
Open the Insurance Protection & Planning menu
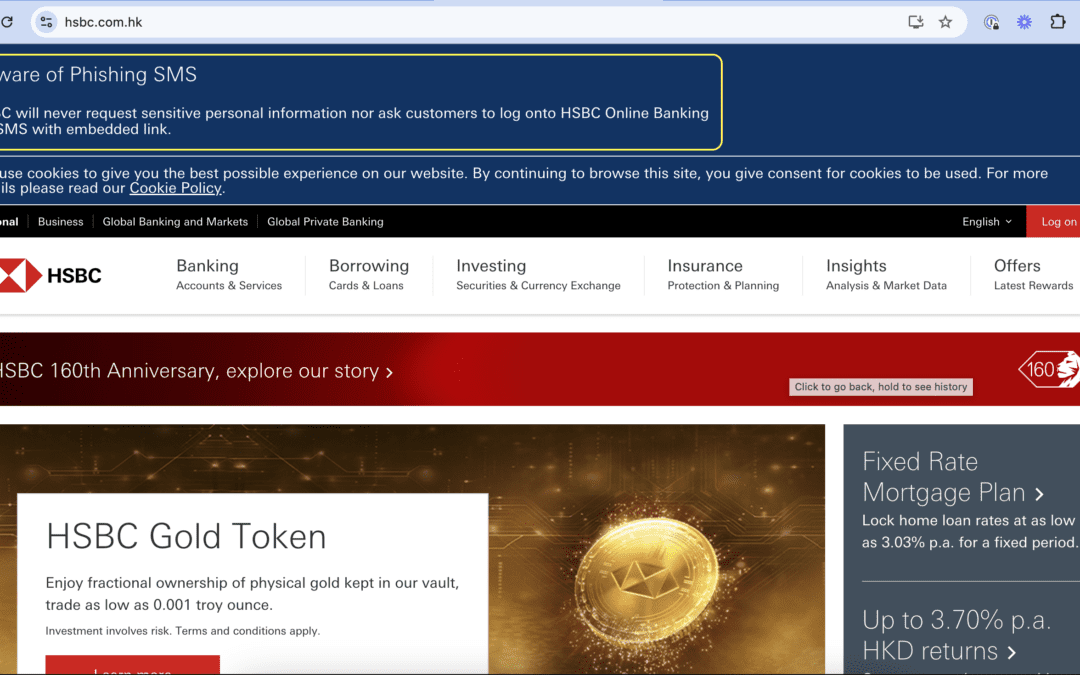coord(723,275)
